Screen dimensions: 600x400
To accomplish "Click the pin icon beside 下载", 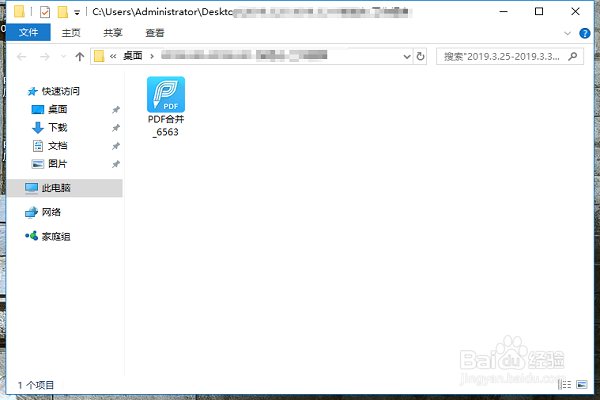I will click(x=116, y=128).
